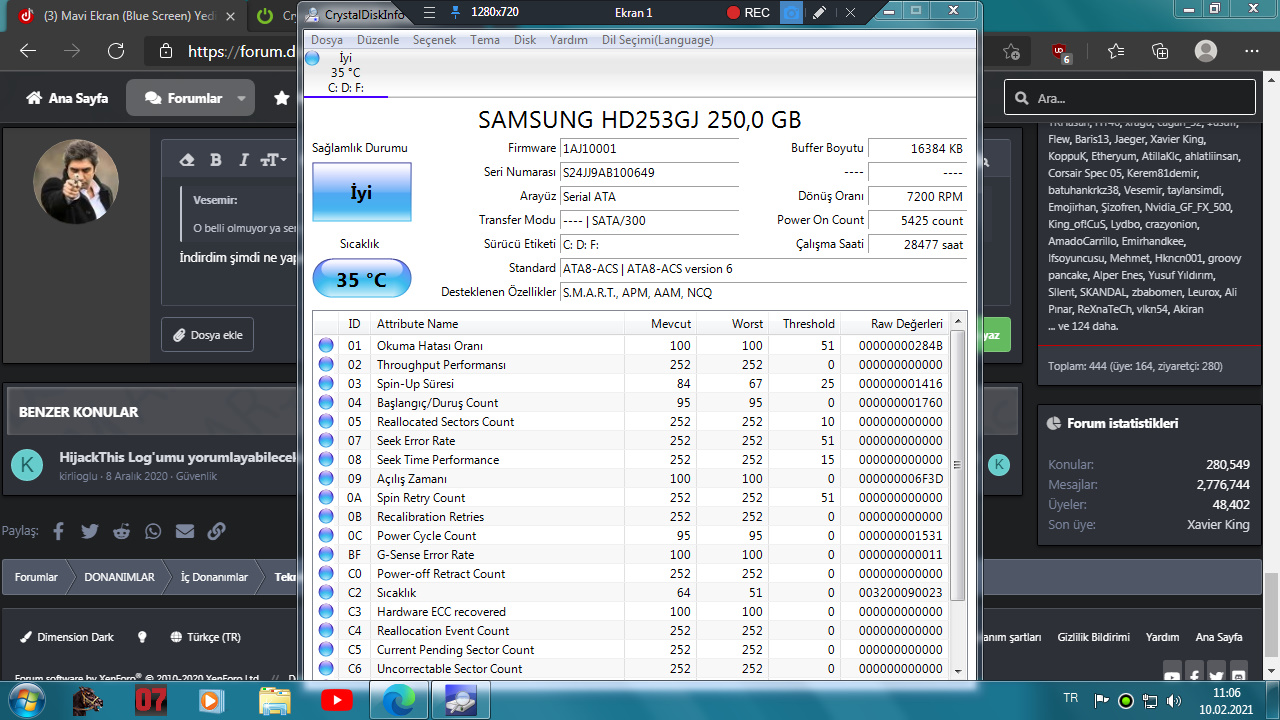1280x720 pixels.
Task: Click the pencil annotate icon in recorder bar
Action: click(819, 12)
